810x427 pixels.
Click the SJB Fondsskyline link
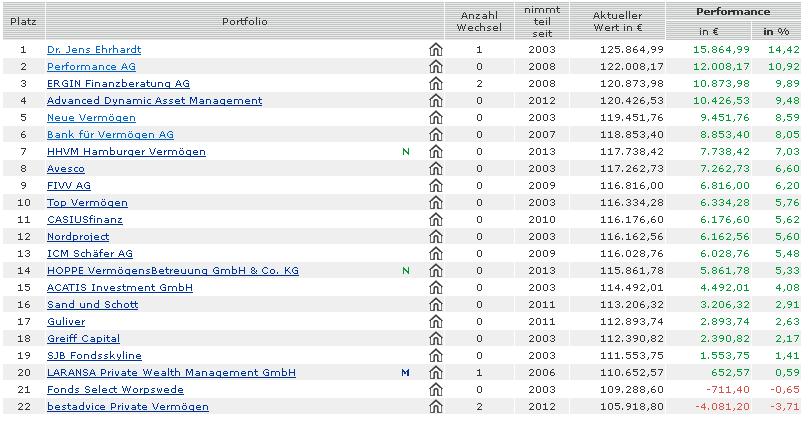[94, 356]
